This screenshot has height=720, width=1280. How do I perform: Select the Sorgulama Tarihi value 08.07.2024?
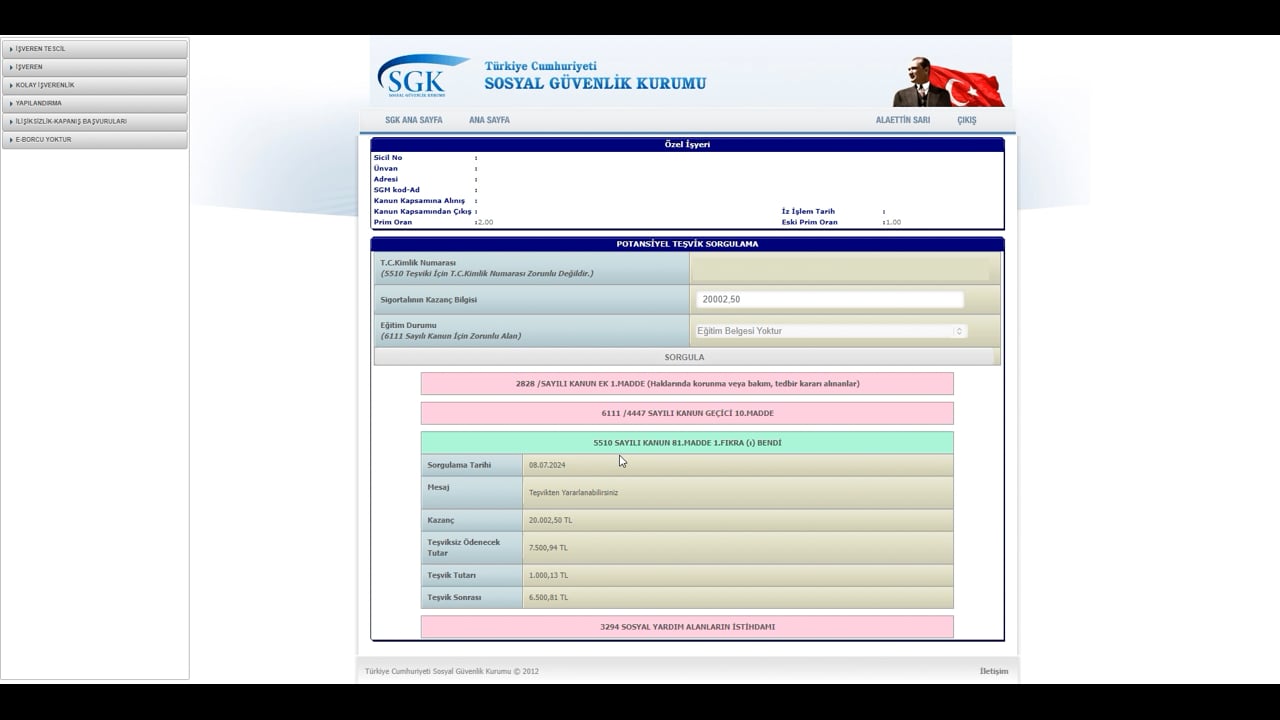[x=547, y=465]
